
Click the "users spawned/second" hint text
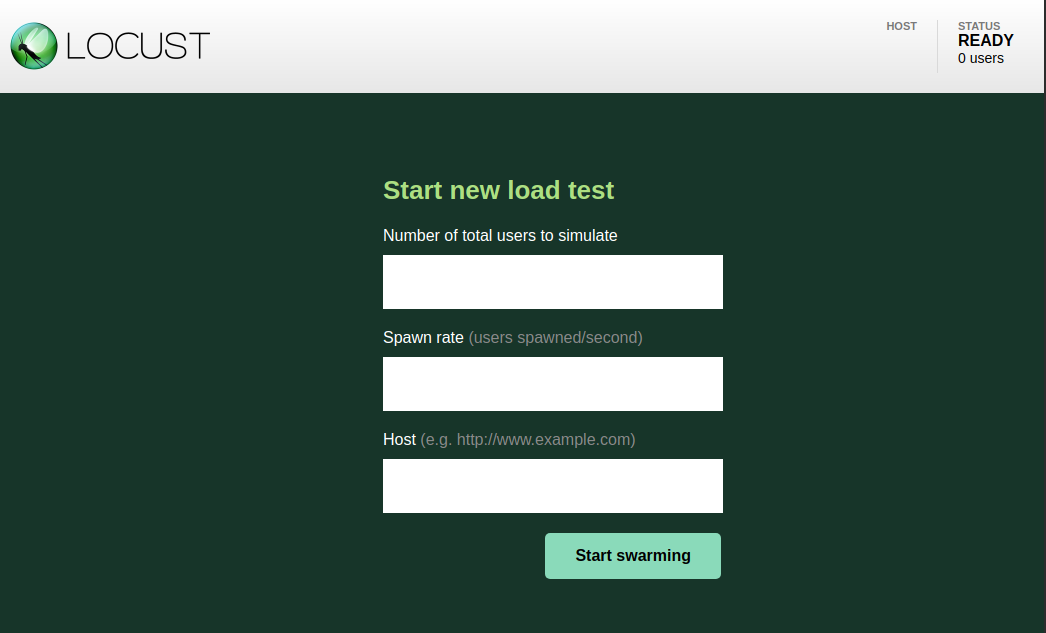click(555, 338)
